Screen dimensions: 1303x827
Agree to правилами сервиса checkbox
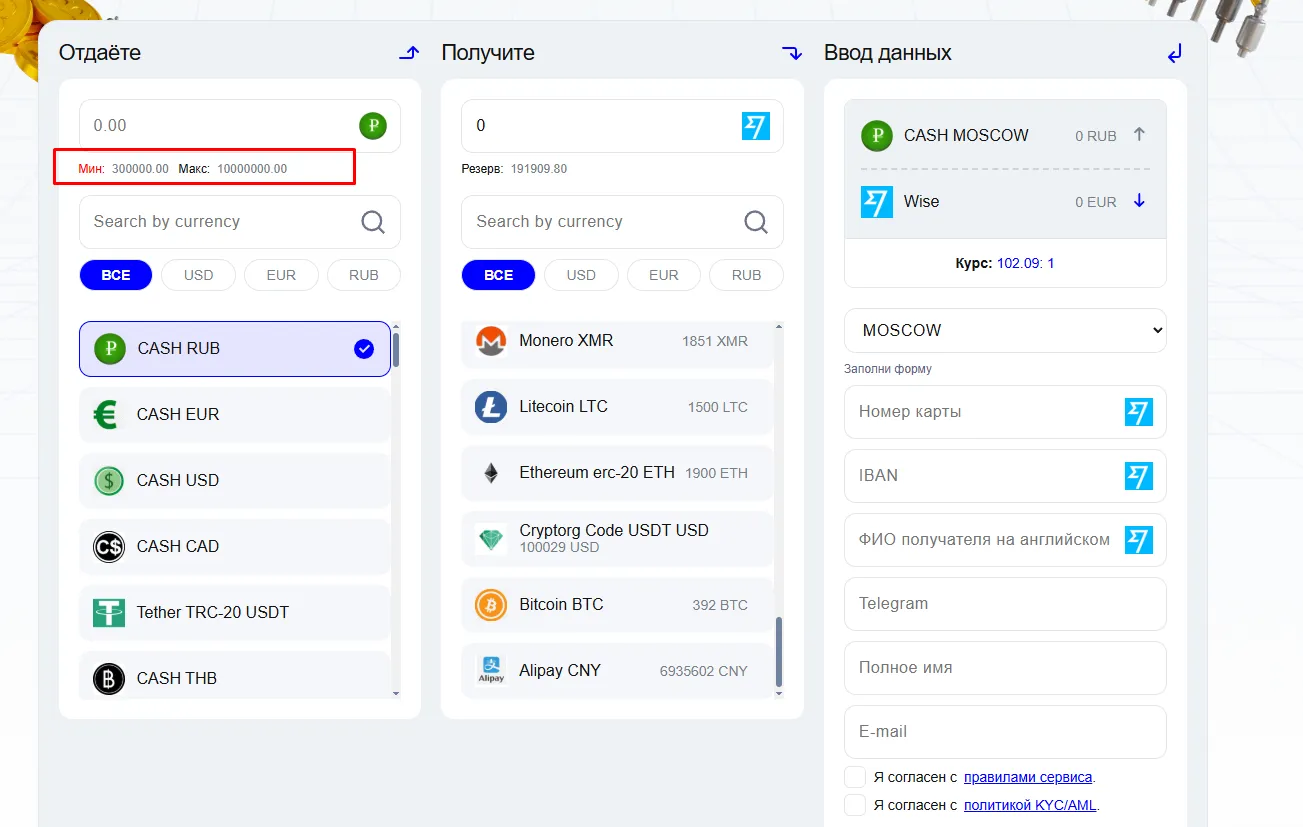point(855,777)
